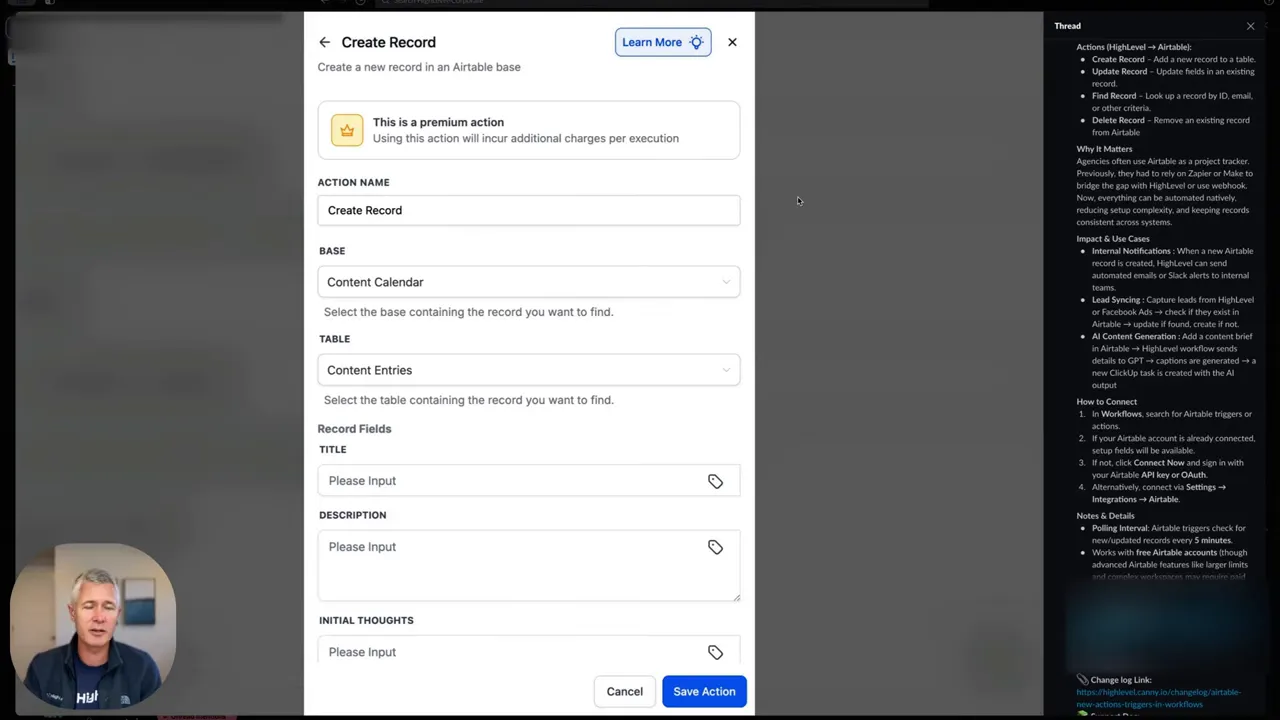This screenshot has width=1280, height=720.
Task: Click the "Why It Matters" heading in Thread
Action: point(1104,149)
